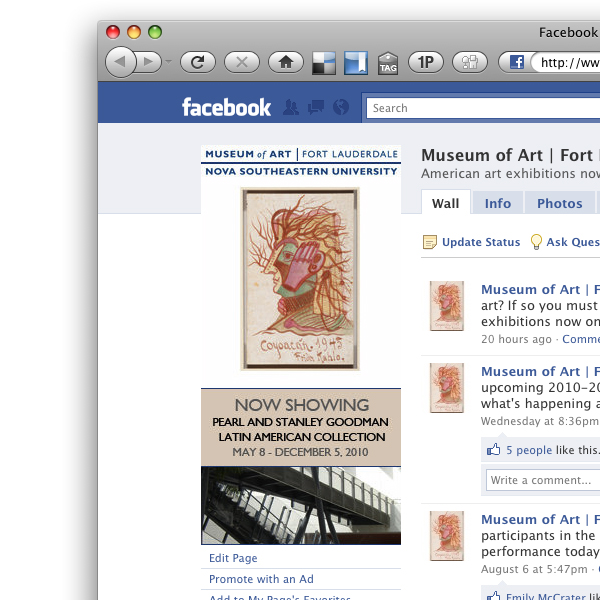Click the avatar on the August 6 post
The width and height of the screenshot is (600, 600).
coord(447,536)
